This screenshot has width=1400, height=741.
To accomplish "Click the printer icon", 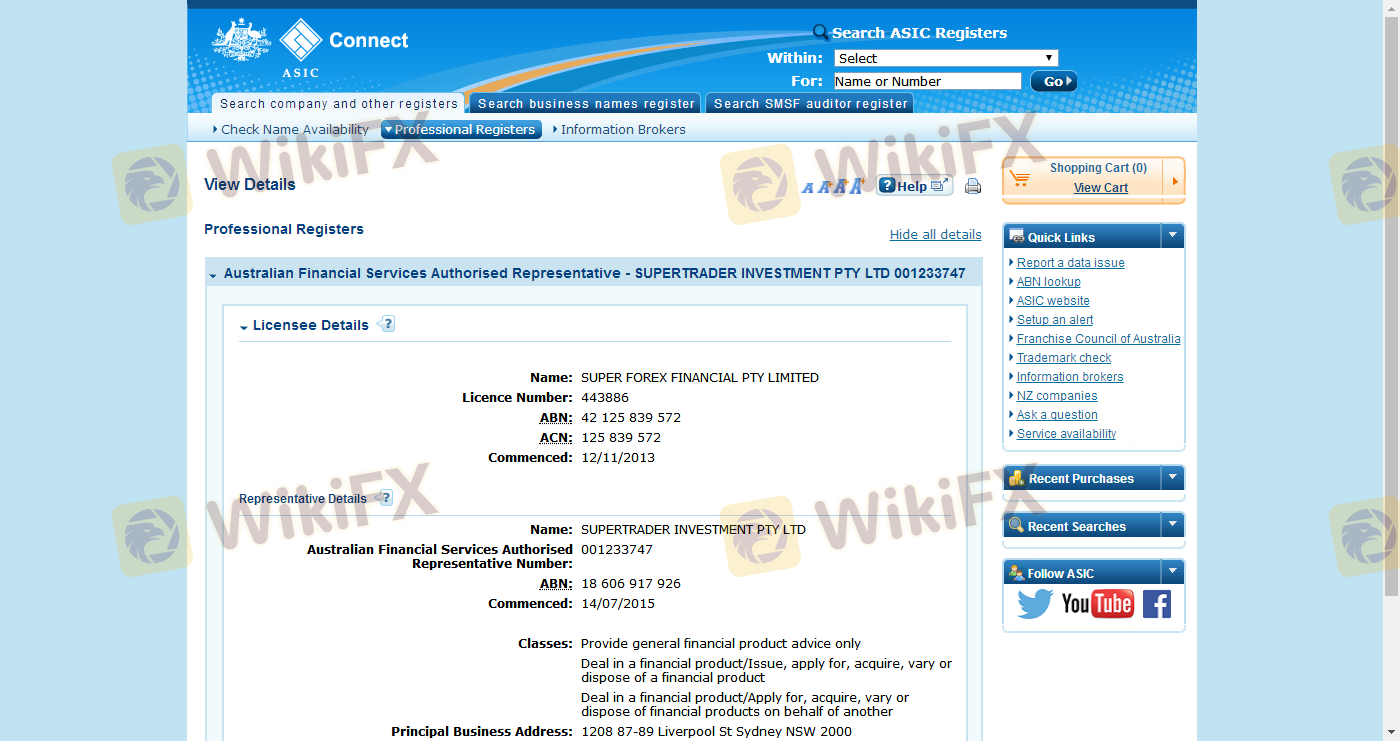I will tap(972, 186).
